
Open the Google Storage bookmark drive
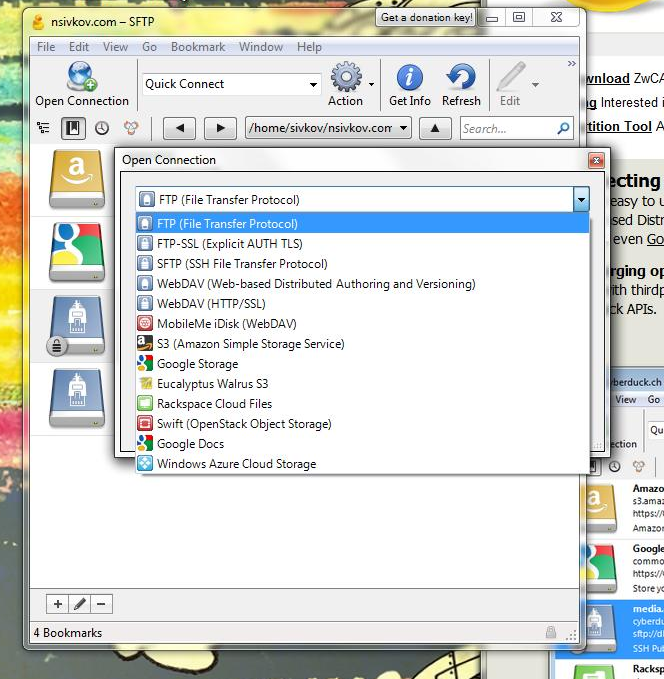(x=77, y=252)
